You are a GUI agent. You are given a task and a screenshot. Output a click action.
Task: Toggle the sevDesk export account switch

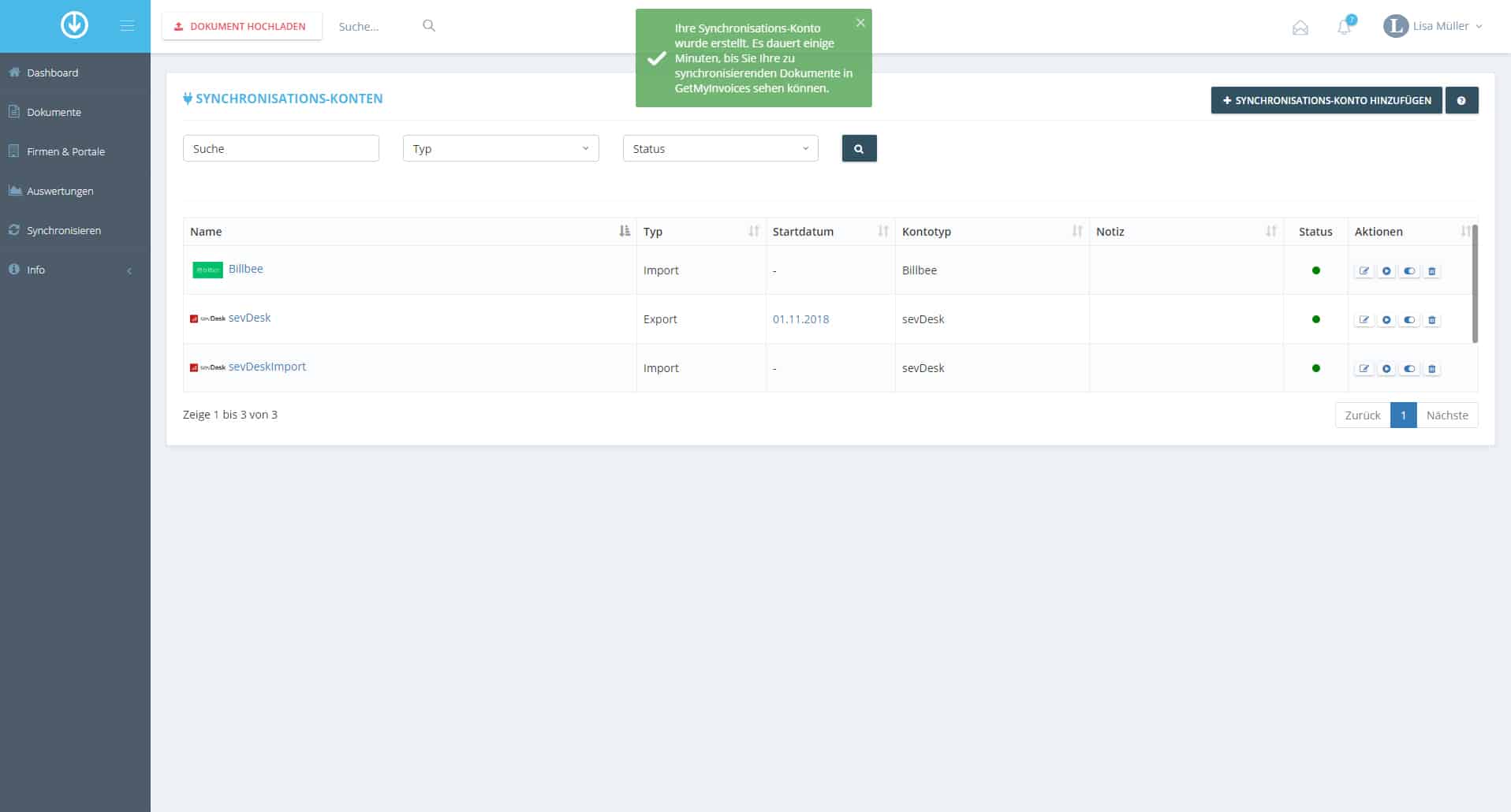click(1409, 320)
